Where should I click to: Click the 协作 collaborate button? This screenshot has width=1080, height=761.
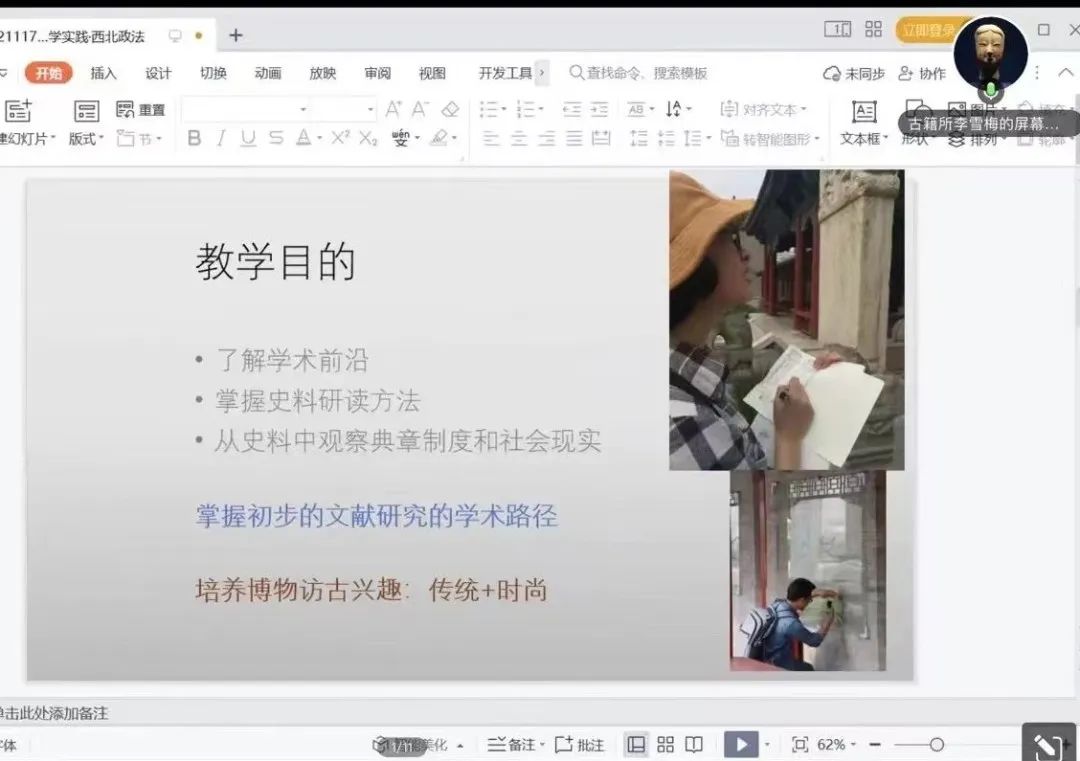pos(922,73)
